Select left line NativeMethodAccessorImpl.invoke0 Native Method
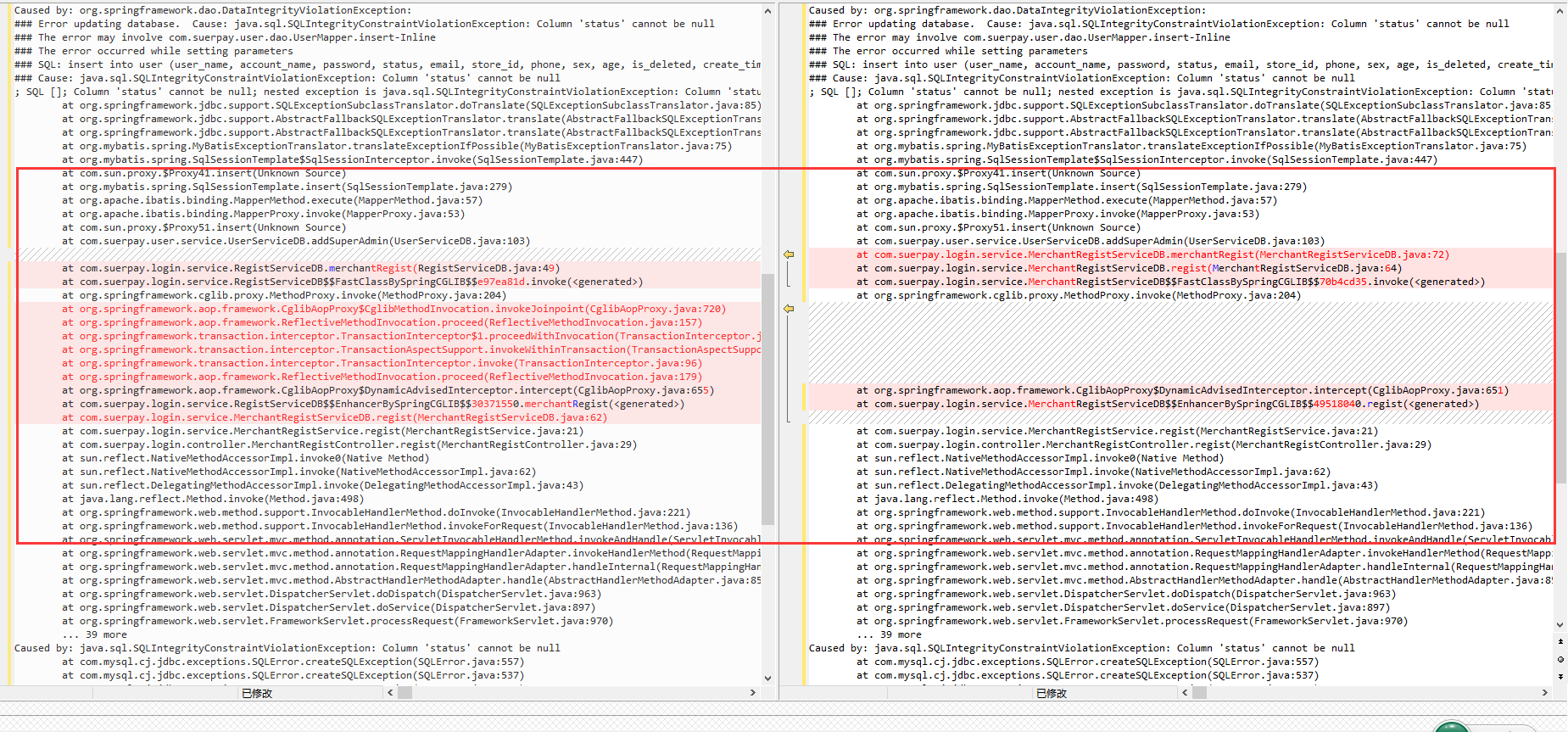 coord(245,458)
